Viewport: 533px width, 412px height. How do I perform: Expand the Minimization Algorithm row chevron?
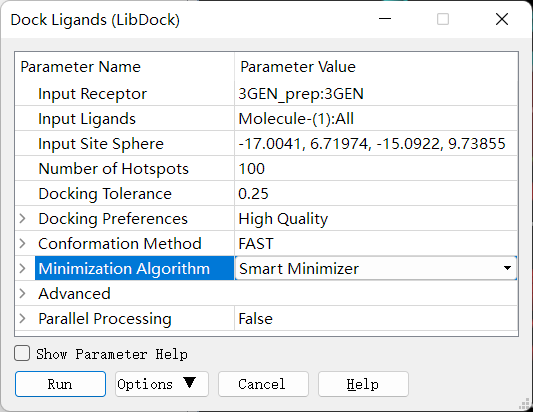pyautogui.click(x=22, y=269)
